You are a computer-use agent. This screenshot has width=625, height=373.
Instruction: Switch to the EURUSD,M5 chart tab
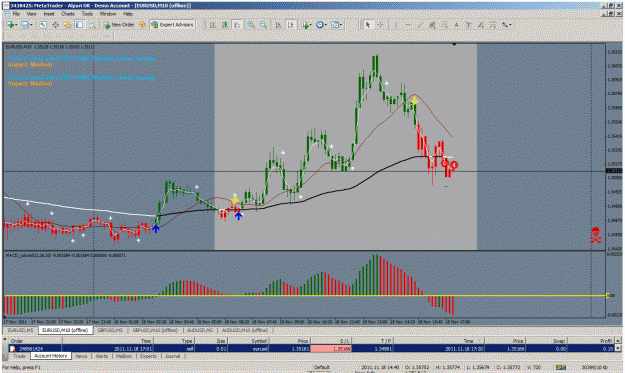pyautogui.click(x=21, y=330)
